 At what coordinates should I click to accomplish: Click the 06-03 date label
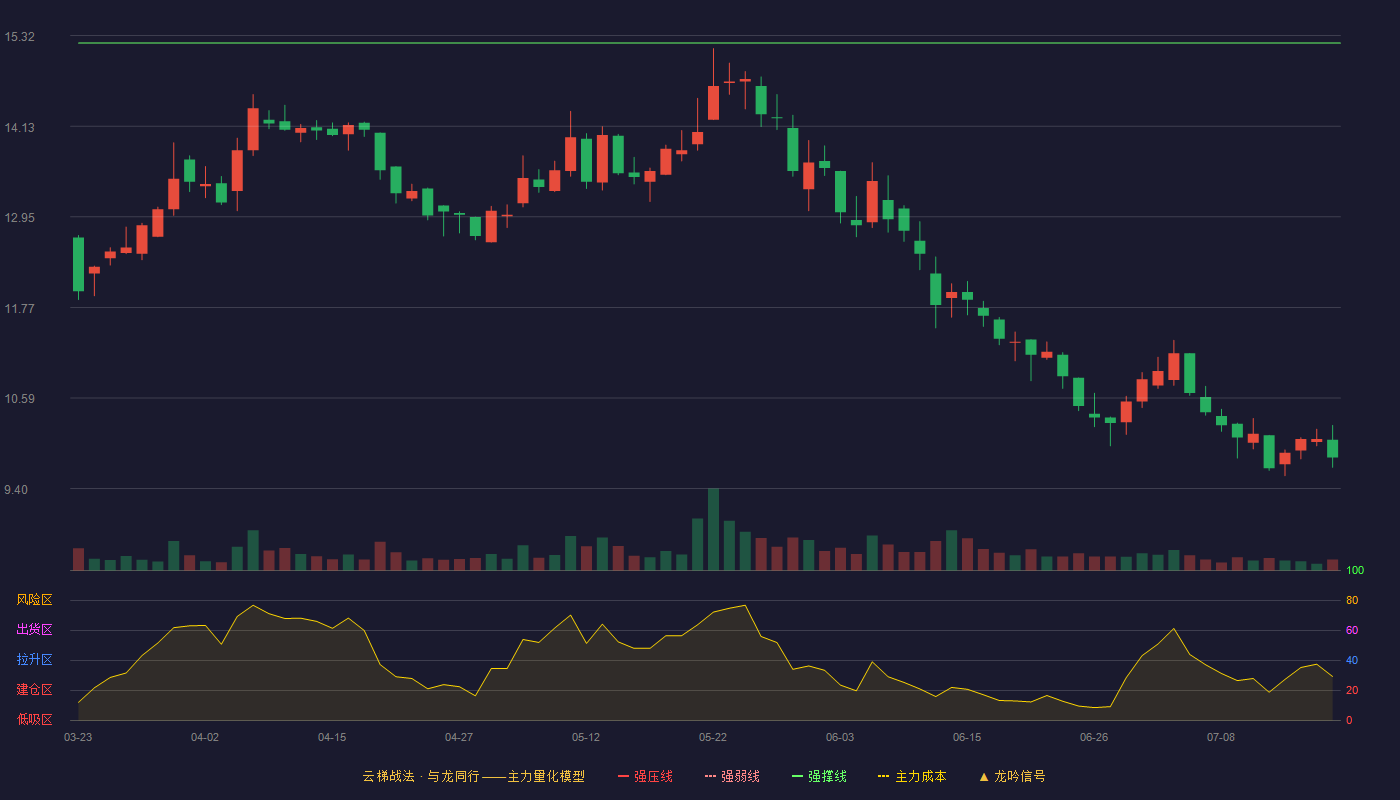[840, 737]
